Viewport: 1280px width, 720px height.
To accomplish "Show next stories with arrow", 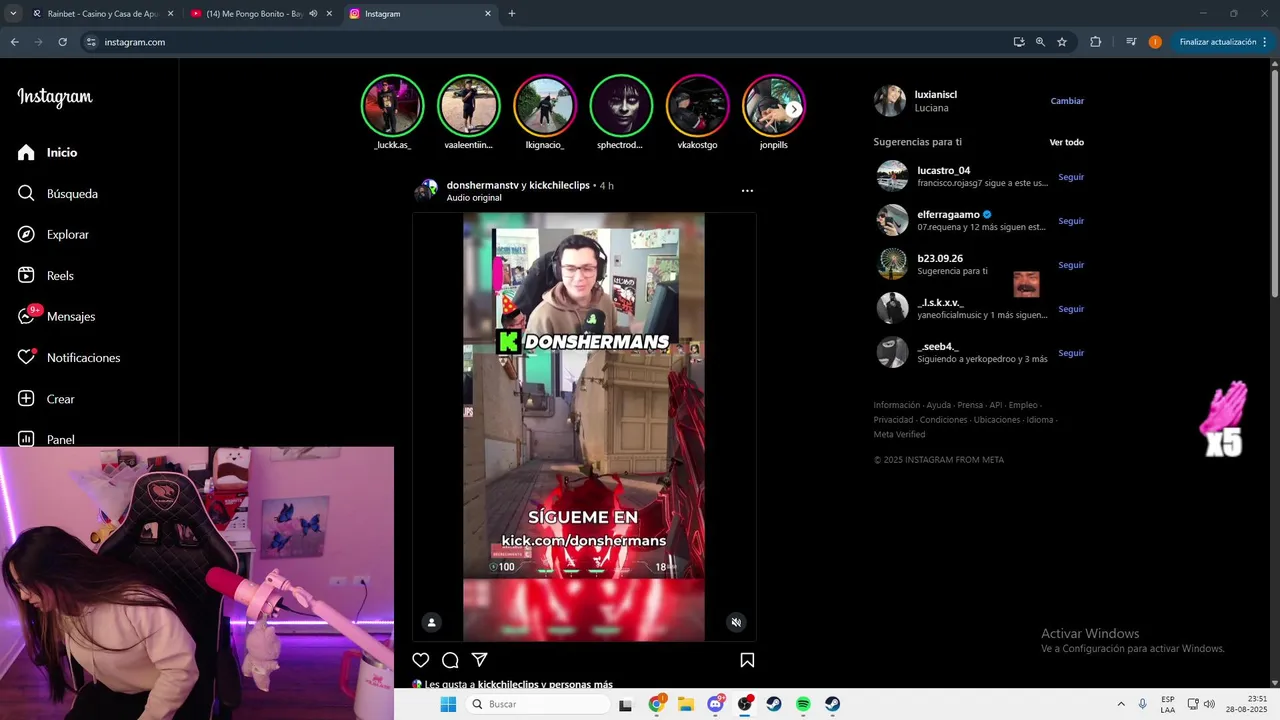I will (x=794, y=109).
